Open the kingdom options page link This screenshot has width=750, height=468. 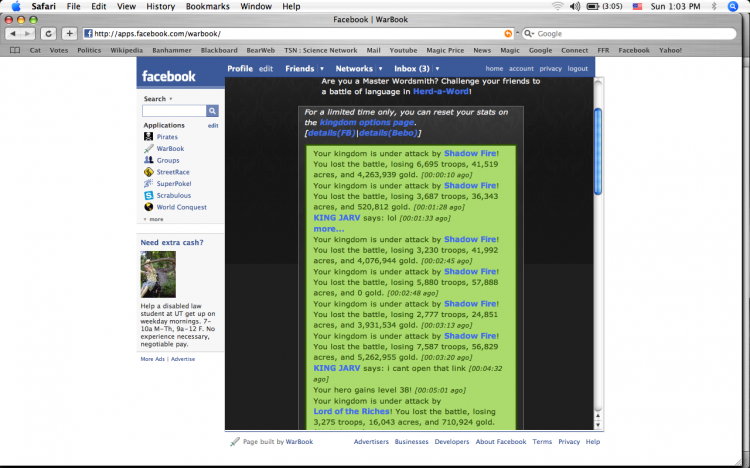[367, 123]
